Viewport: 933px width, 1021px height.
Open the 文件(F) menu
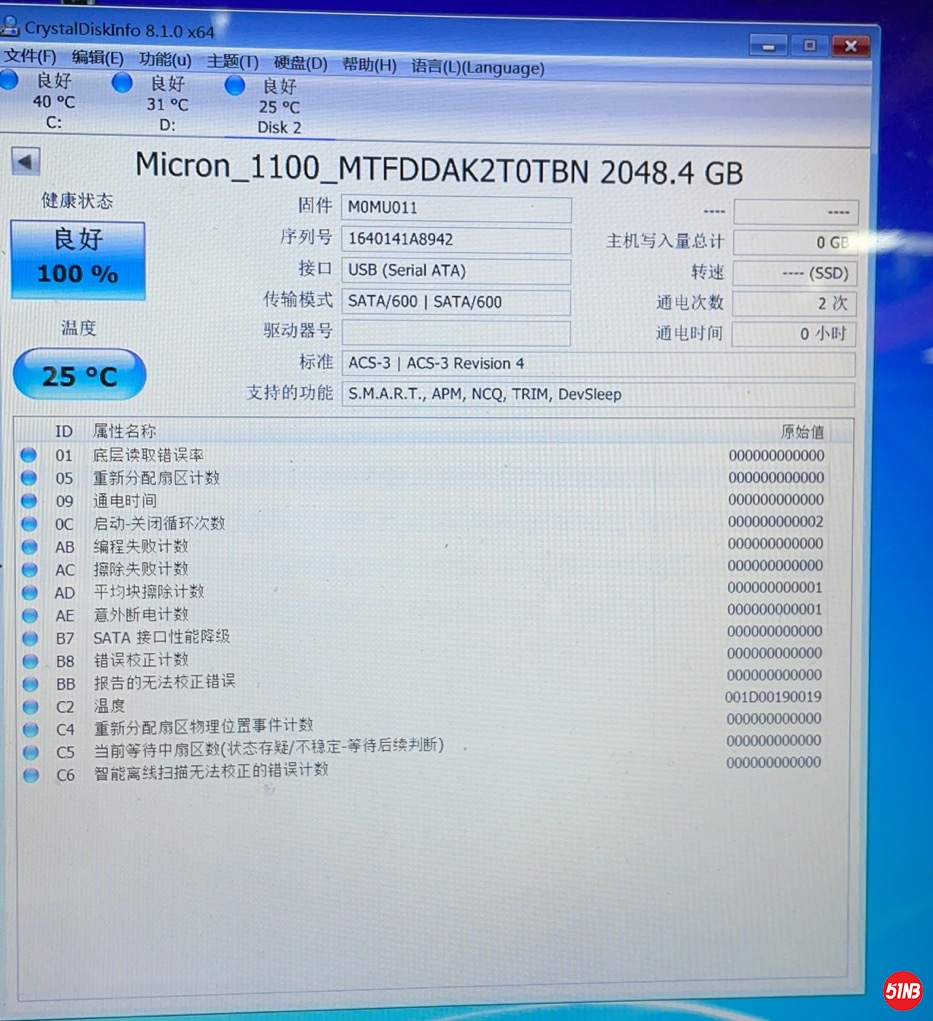(x=30, y=57)
